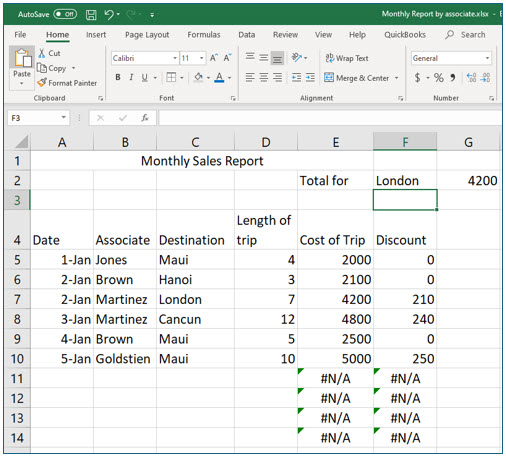The width and height of the screenshot is (506, 456).
Task: Toggle Italic formatting
Action: (x=131, y=78)
